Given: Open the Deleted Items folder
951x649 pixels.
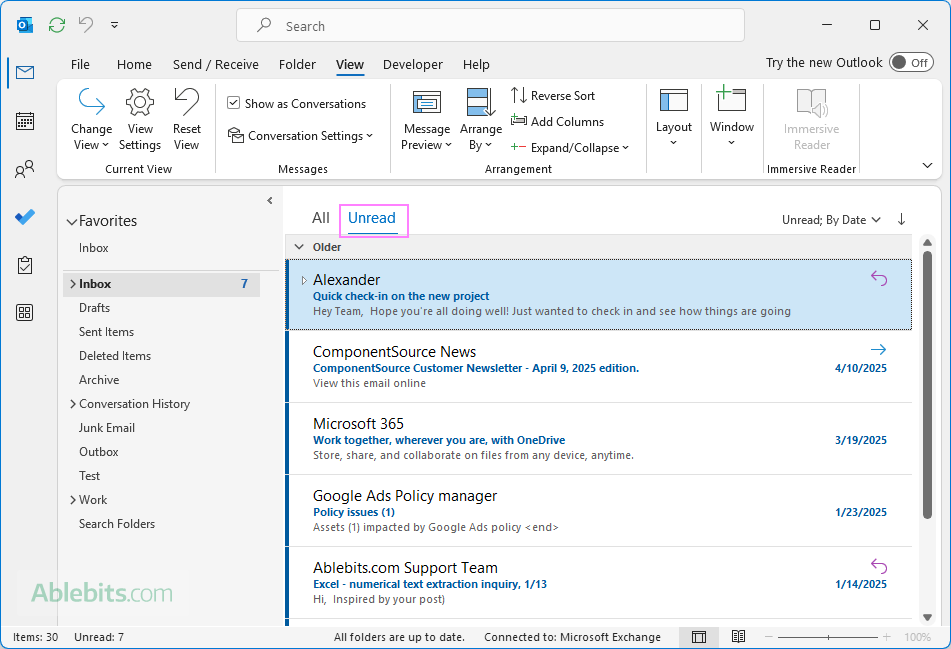Looking at the screenshot, I should pyautogui.click(x=115, y=356).
